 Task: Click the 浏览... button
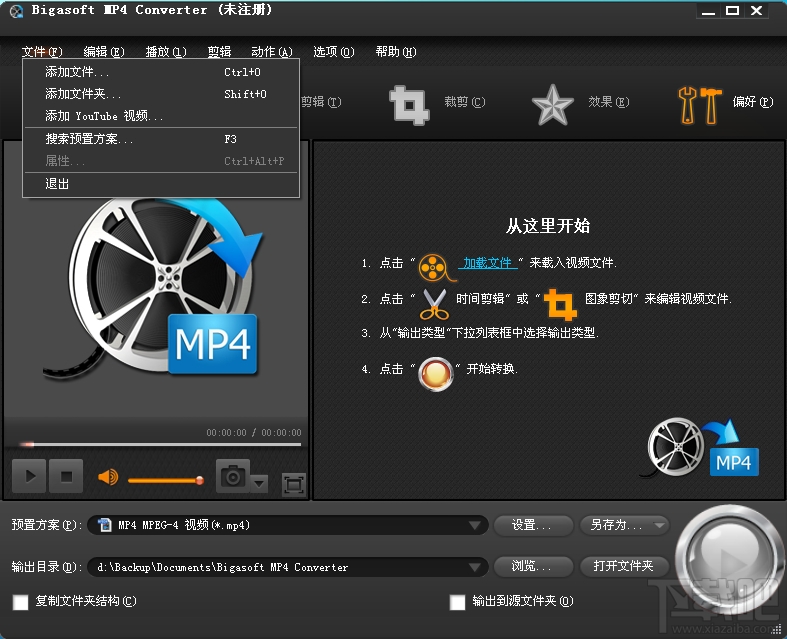tap(533, 566)
